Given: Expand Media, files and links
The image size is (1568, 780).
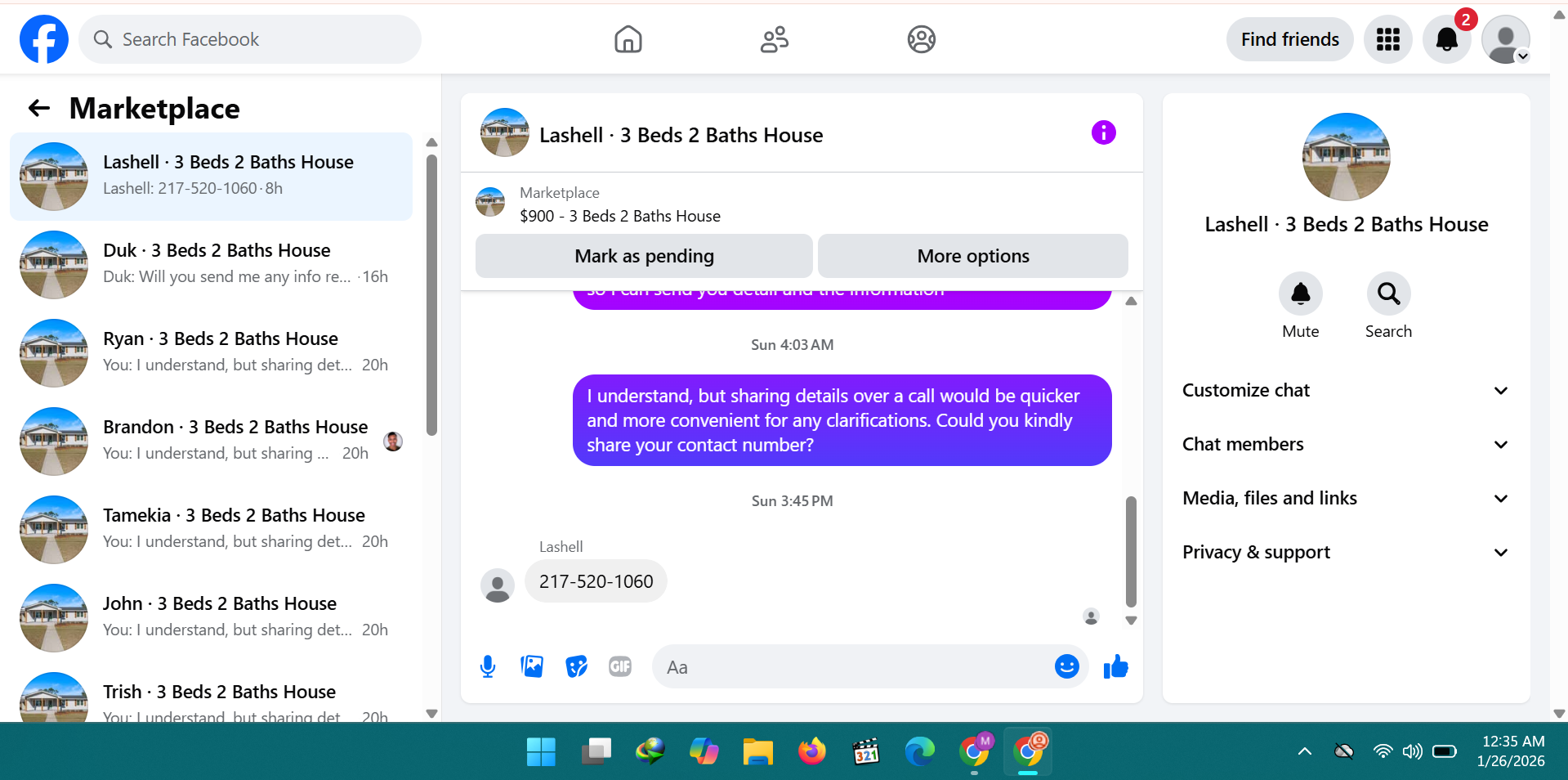Looking at the screenshot, I should tap(1346, 499).
